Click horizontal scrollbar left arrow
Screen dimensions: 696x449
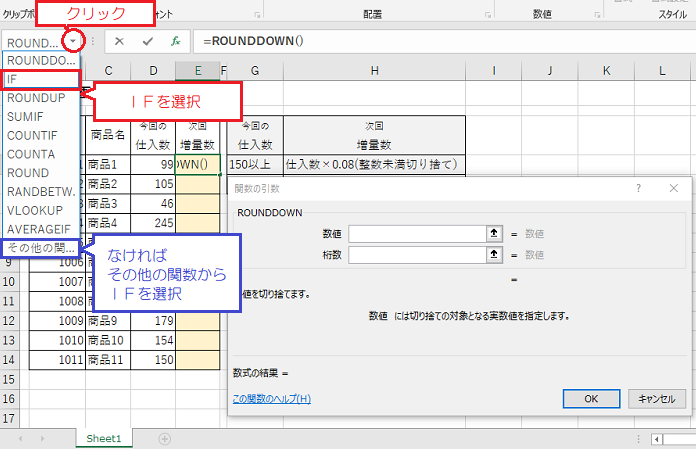tap(656, 439)
